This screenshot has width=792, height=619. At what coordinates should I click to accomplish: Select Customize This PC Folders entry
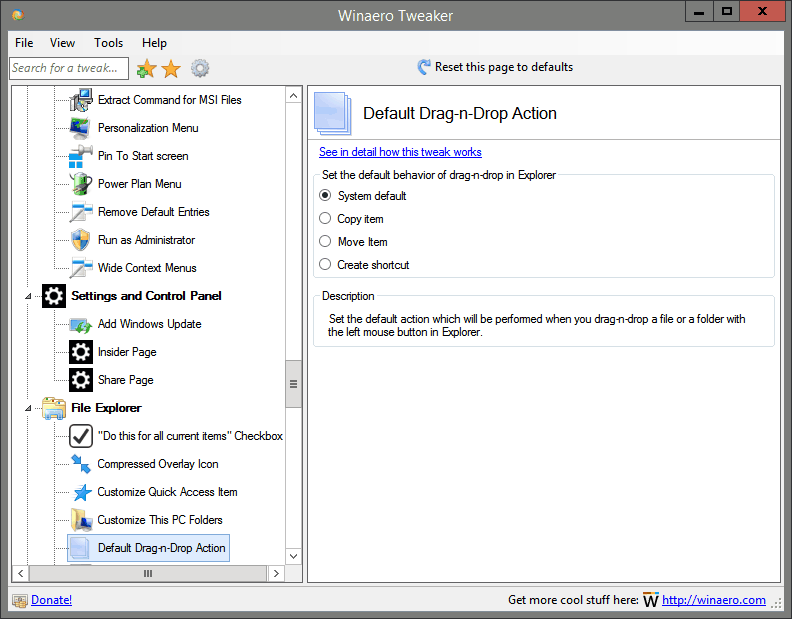coord(160,520)
